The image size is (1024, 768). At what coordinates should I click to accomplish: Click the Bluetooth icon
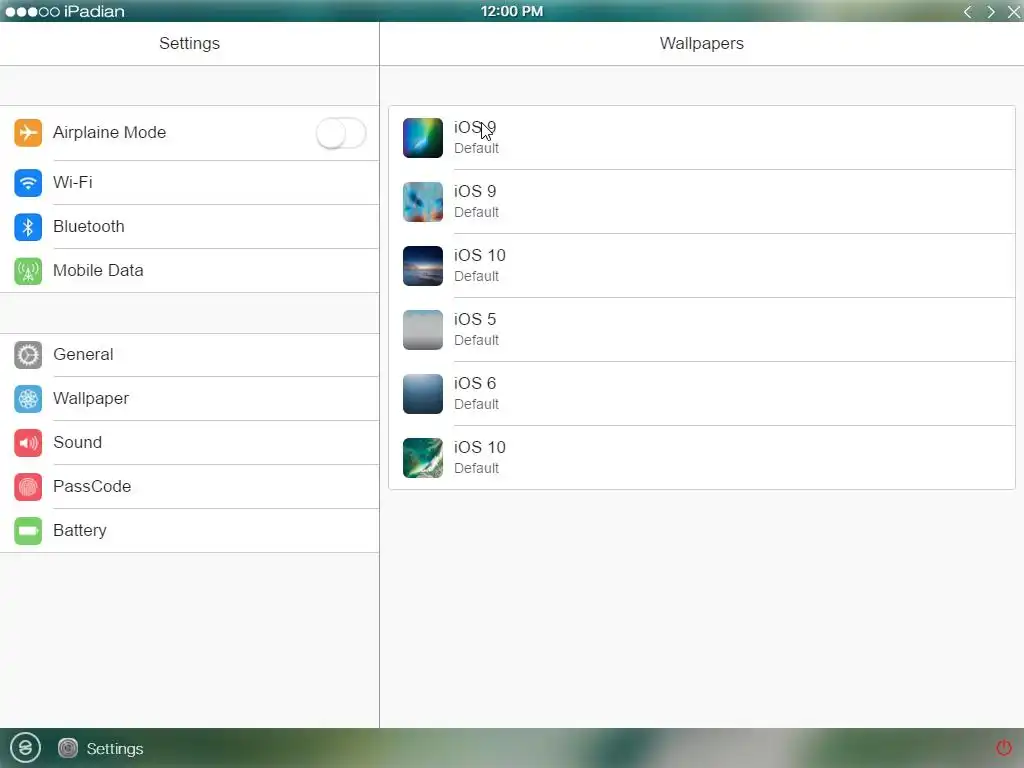tap(28, 227)
